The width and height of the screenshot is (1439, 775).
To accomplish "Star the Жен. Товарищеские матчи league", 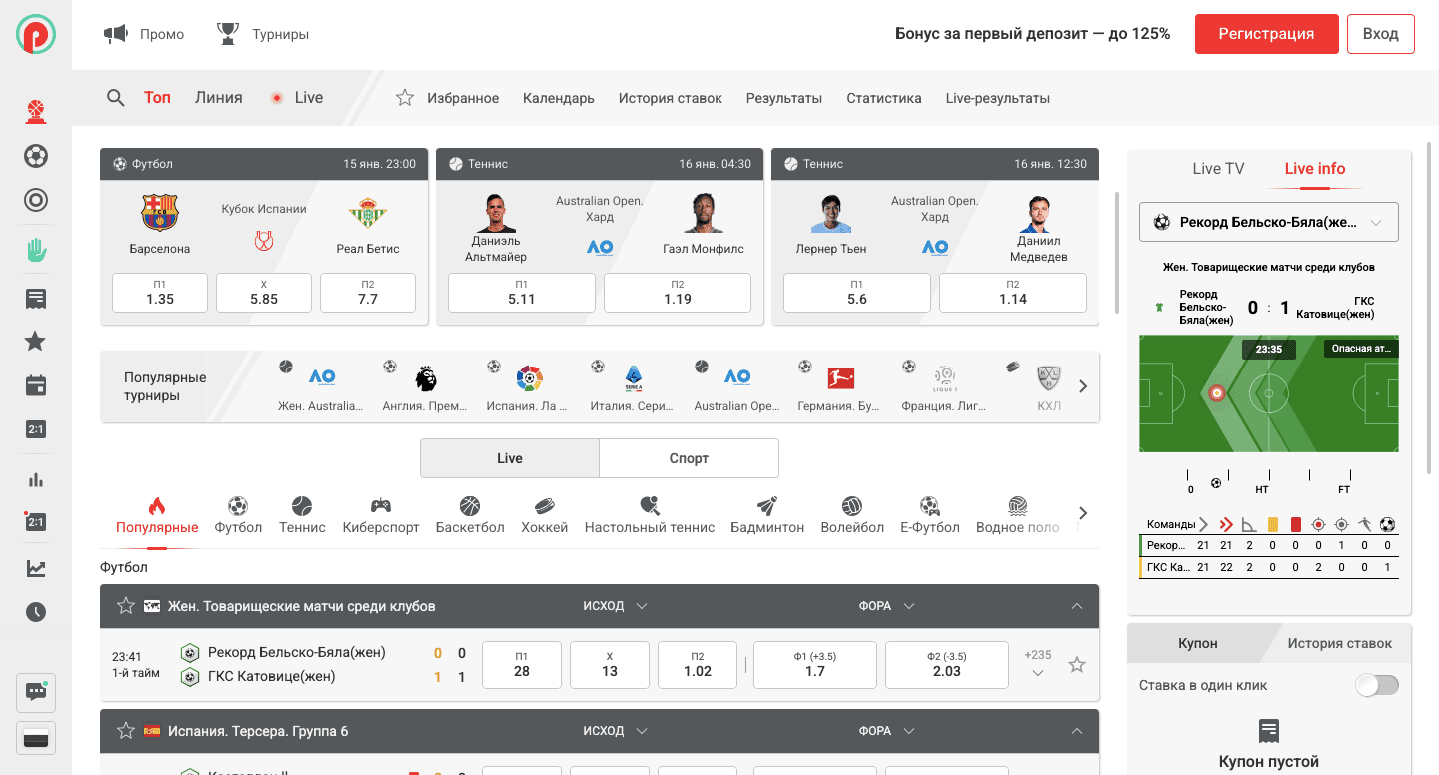I will 126,606.
